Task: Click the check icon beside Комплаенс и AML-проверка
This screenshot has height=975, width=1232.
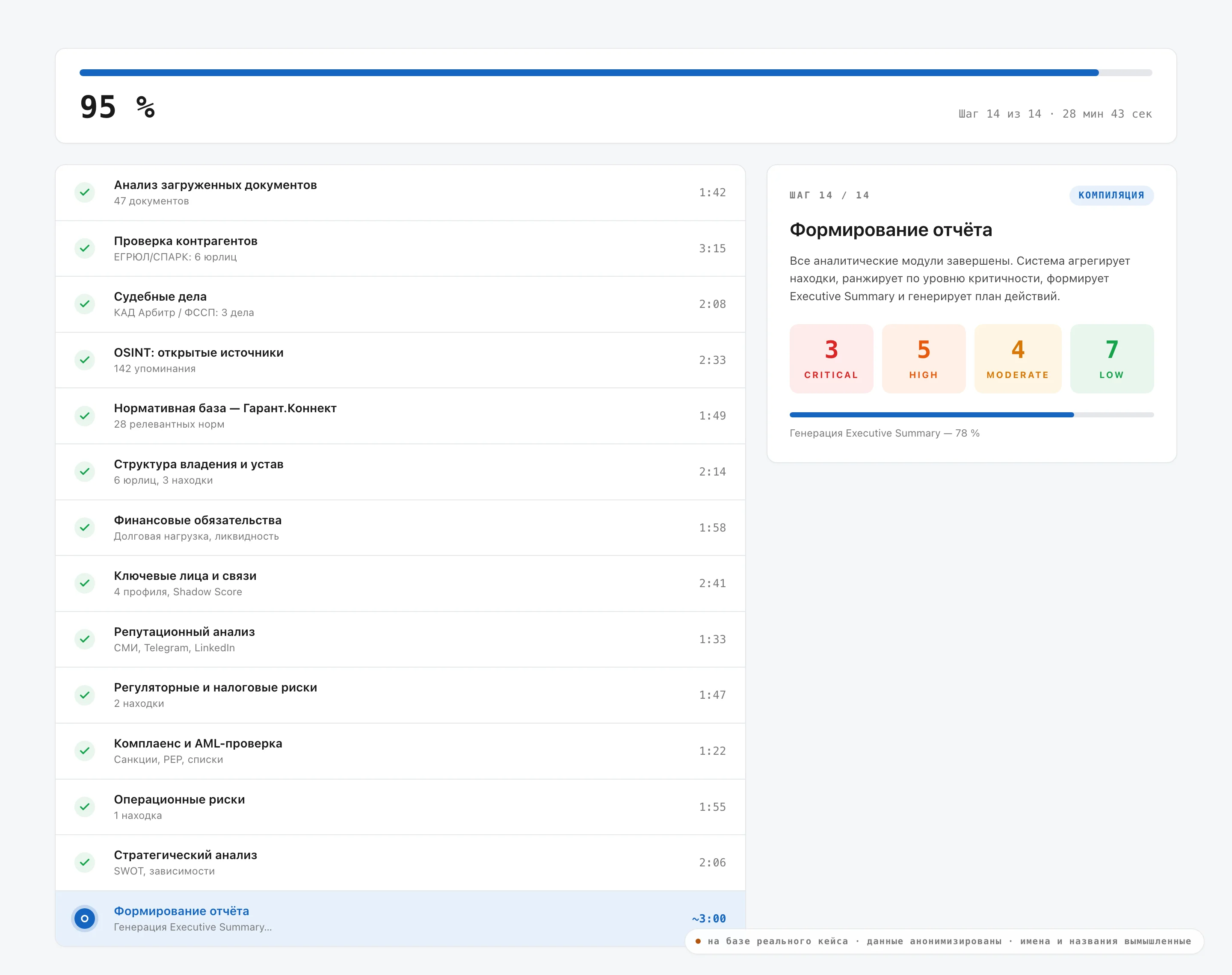Action: (x=85, y=750)
